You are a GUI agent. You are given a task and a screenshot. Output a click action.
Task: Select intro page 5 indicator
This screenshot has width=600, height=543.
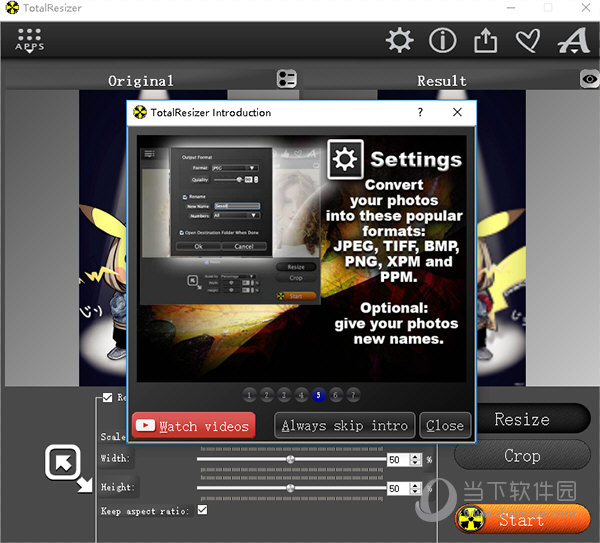(x=318, y=395)
